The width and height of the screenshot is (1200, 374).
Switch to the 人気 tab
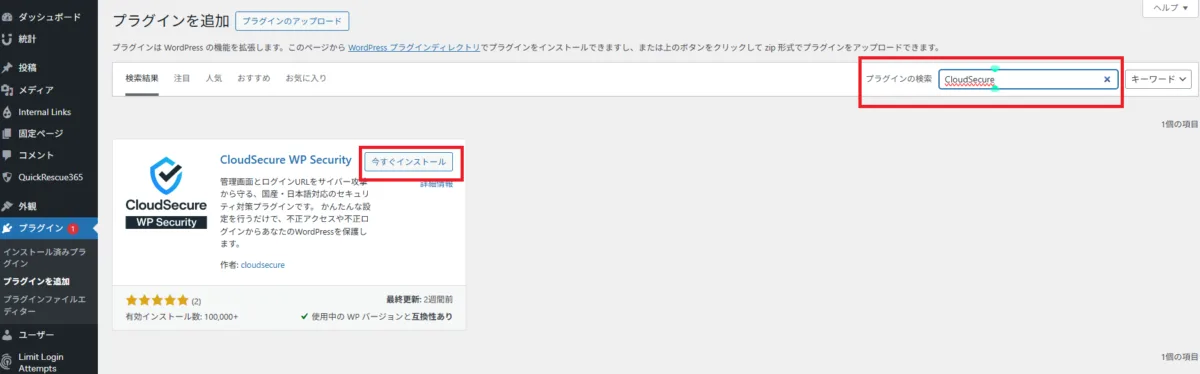214,78
